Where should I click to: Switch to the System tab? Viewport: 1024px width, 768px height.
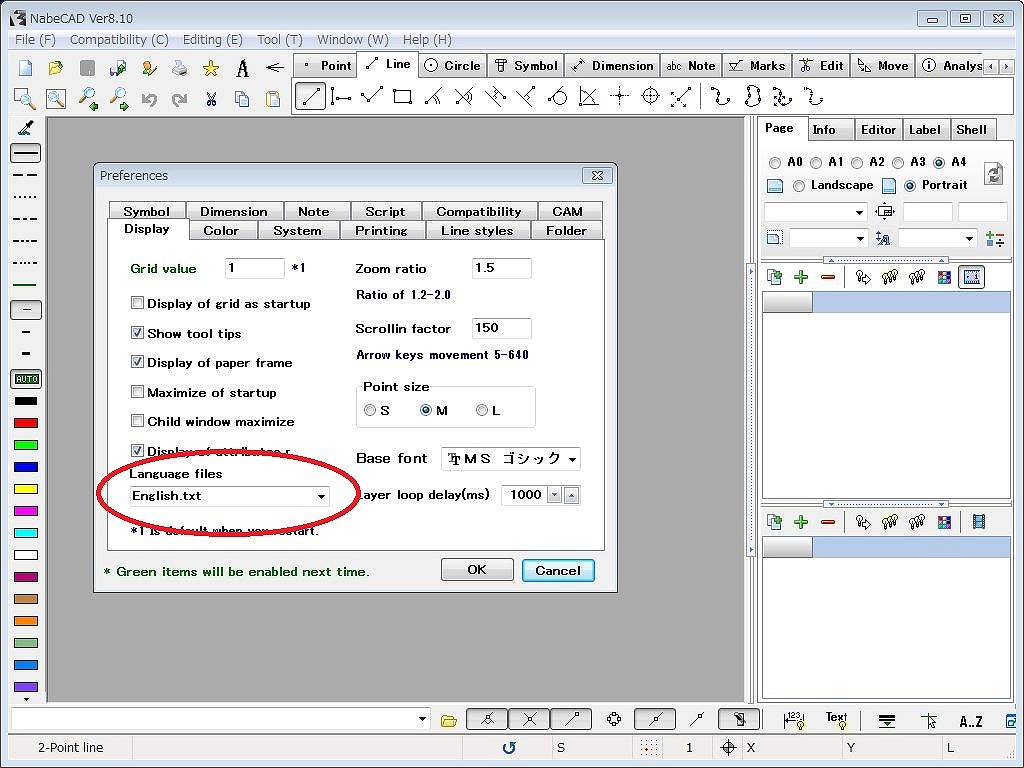297,231
